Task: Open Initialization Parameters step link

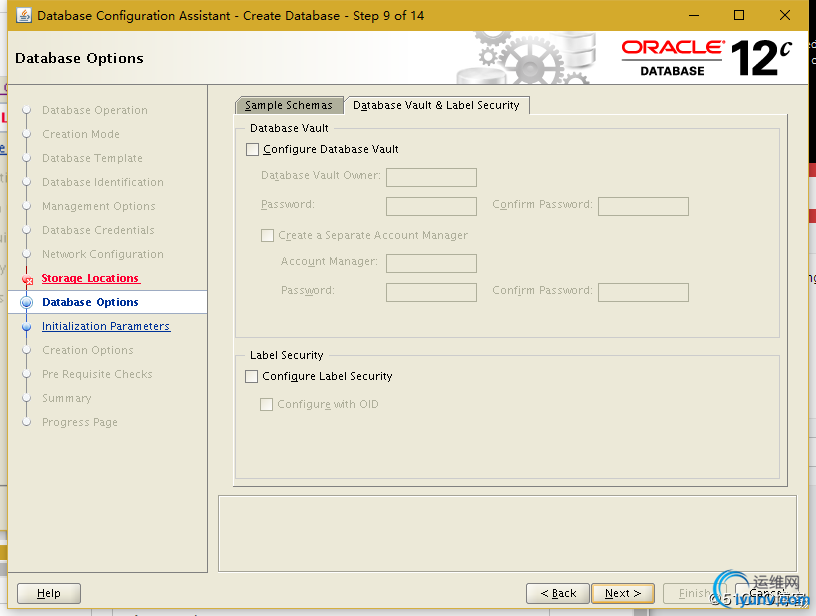Action: click(x=106, y=326)
